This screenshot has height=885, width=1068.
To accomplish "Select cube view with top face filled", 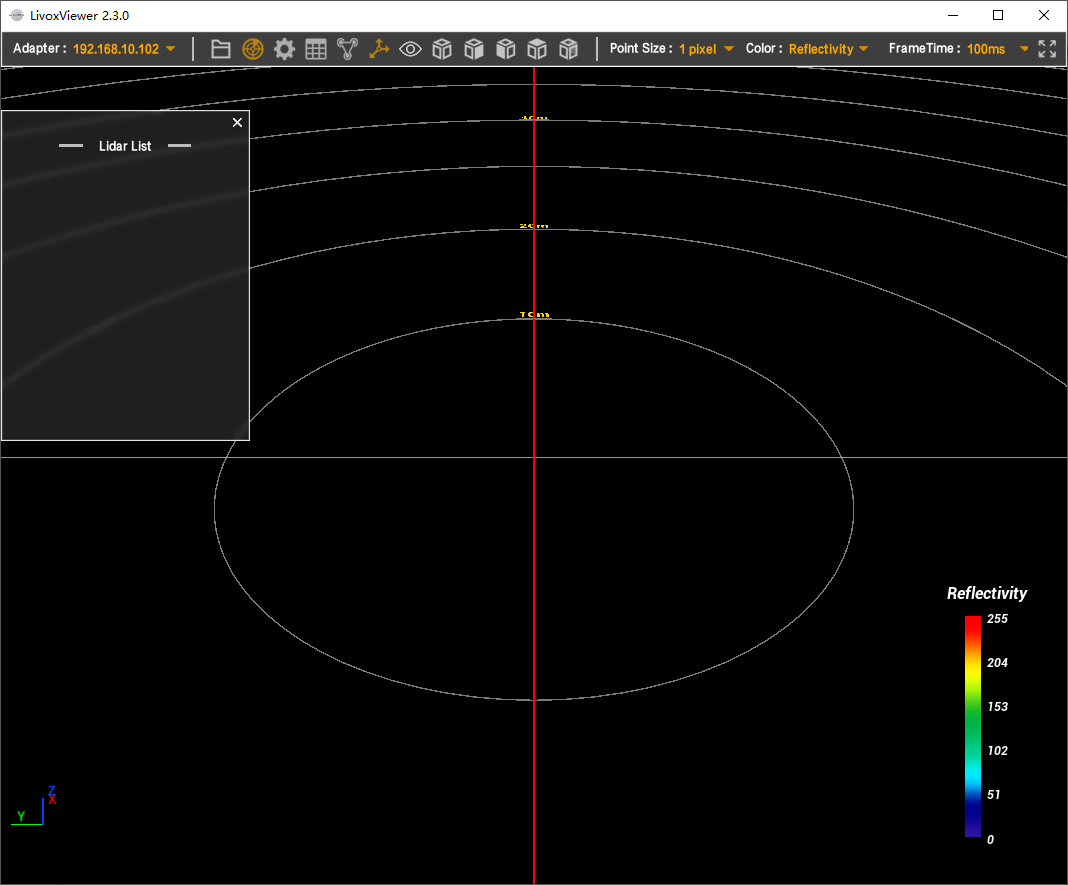I will point(537,49).
